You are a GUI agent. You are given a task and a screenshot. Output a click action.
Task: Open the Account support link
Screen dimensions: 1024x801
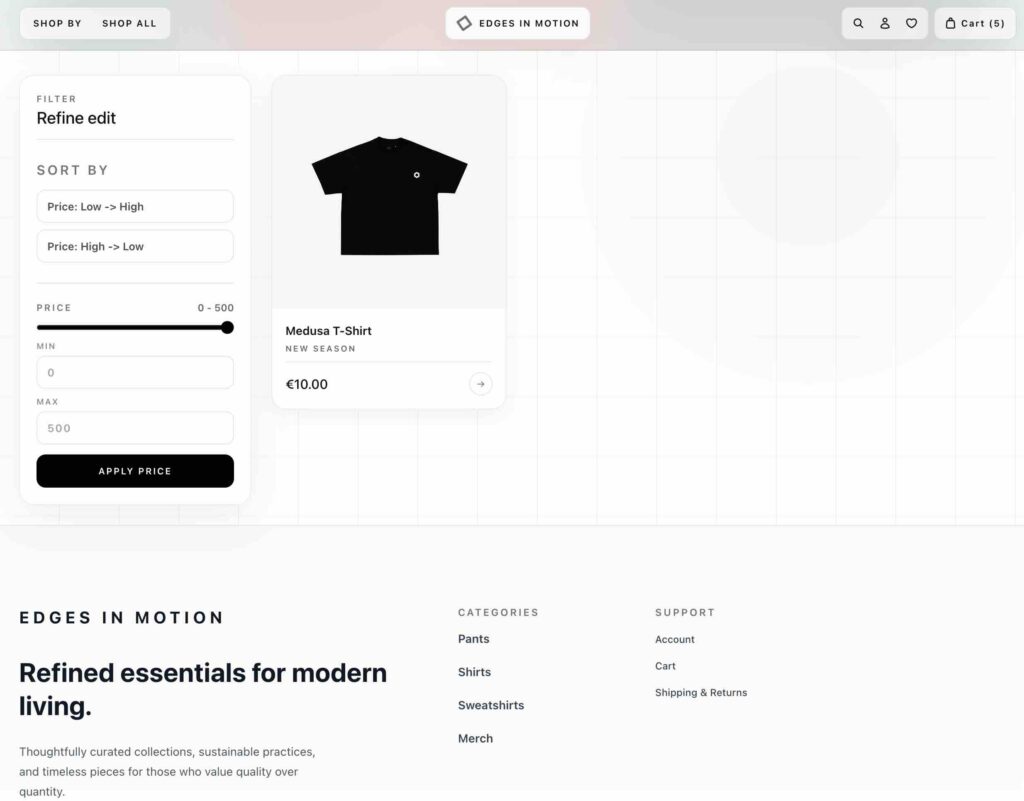click(x=675, y=639)
